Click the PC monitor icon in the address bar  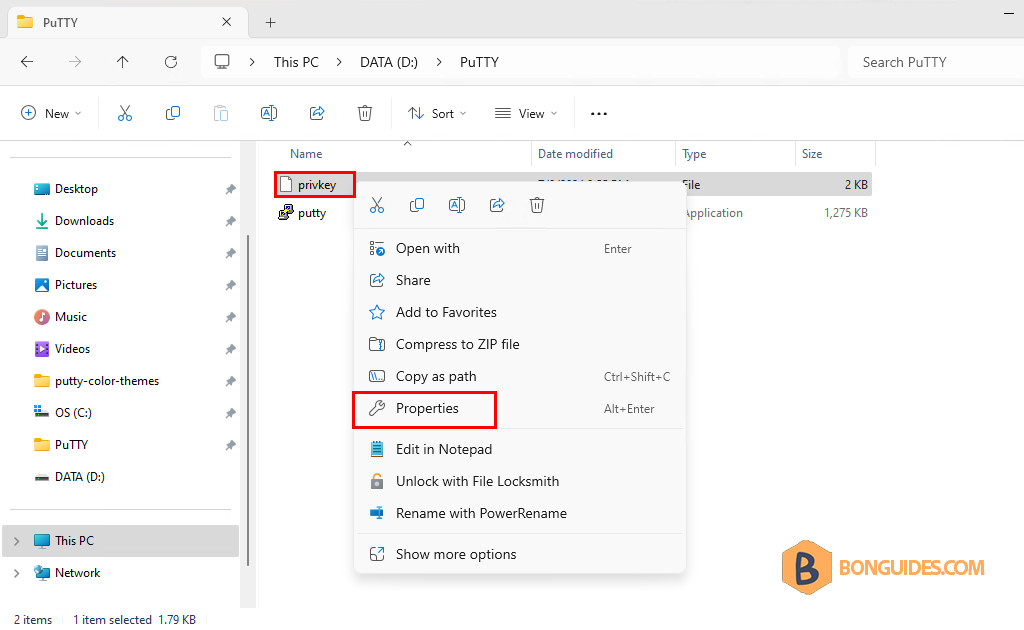click(222, 62)
